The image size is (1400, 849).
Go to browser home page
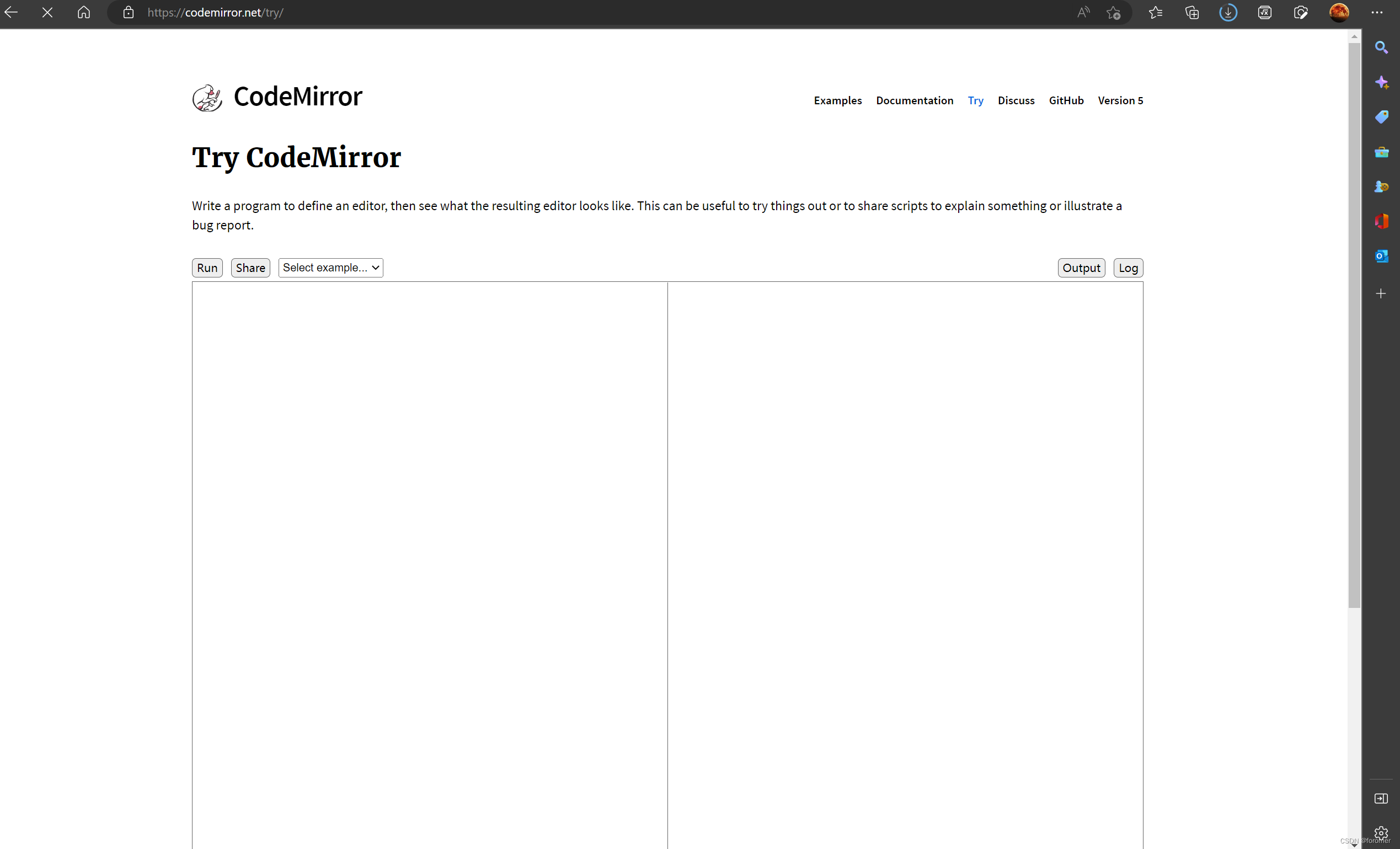pyautogui.click(x=83, y=12)
